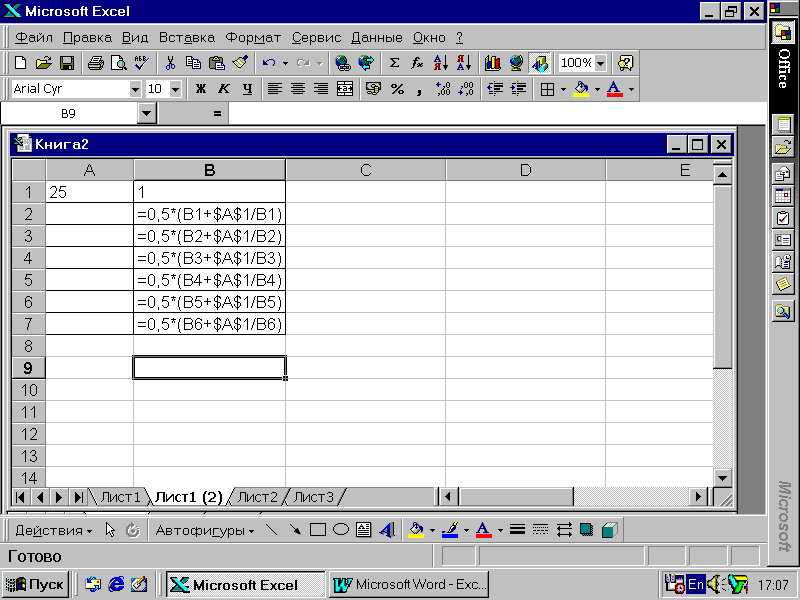The image size is (800, 600).
Task: Click the Microsoft Excel taskbar button
Action: click(x=245, y=584)
